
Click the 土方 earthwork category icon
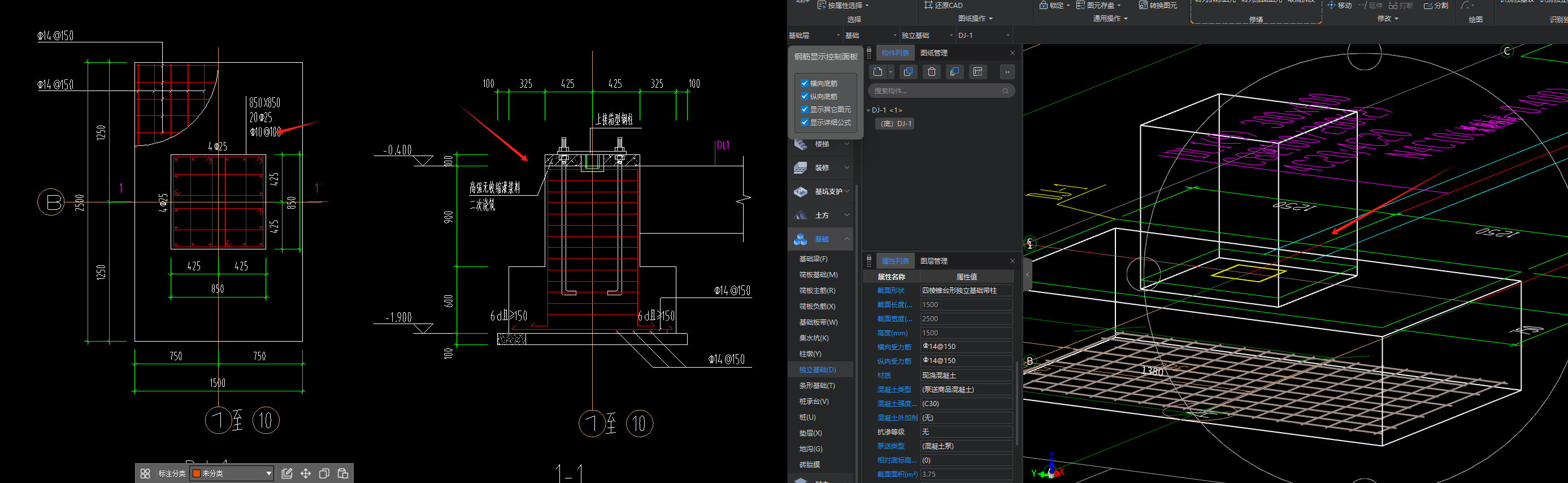pyautogui.click(x=801, y=215)
